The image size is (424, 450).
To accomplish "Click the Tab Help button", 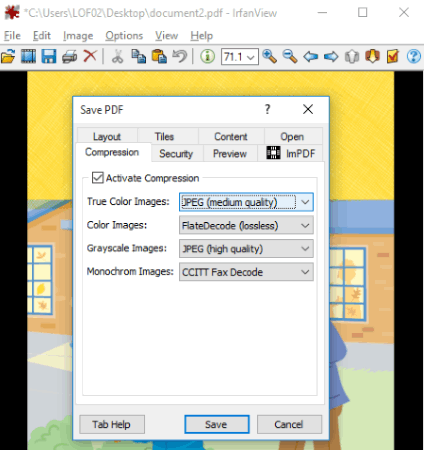I will click(112, 424).
